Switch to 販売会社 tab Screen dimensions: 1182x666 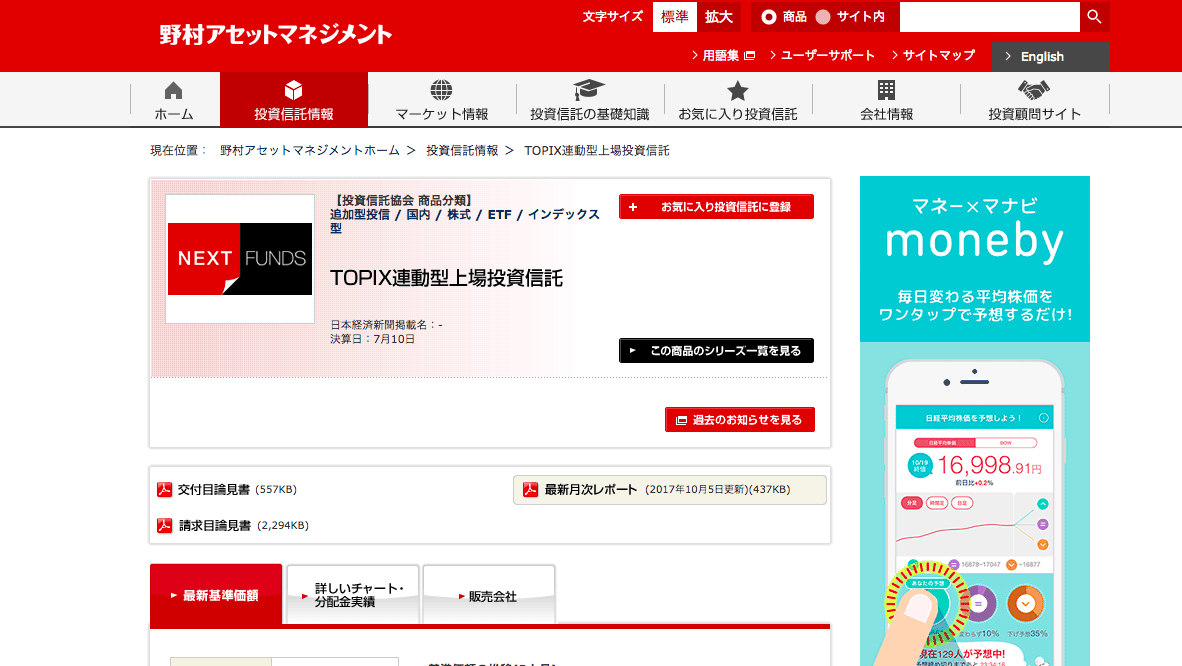[489, 596]
